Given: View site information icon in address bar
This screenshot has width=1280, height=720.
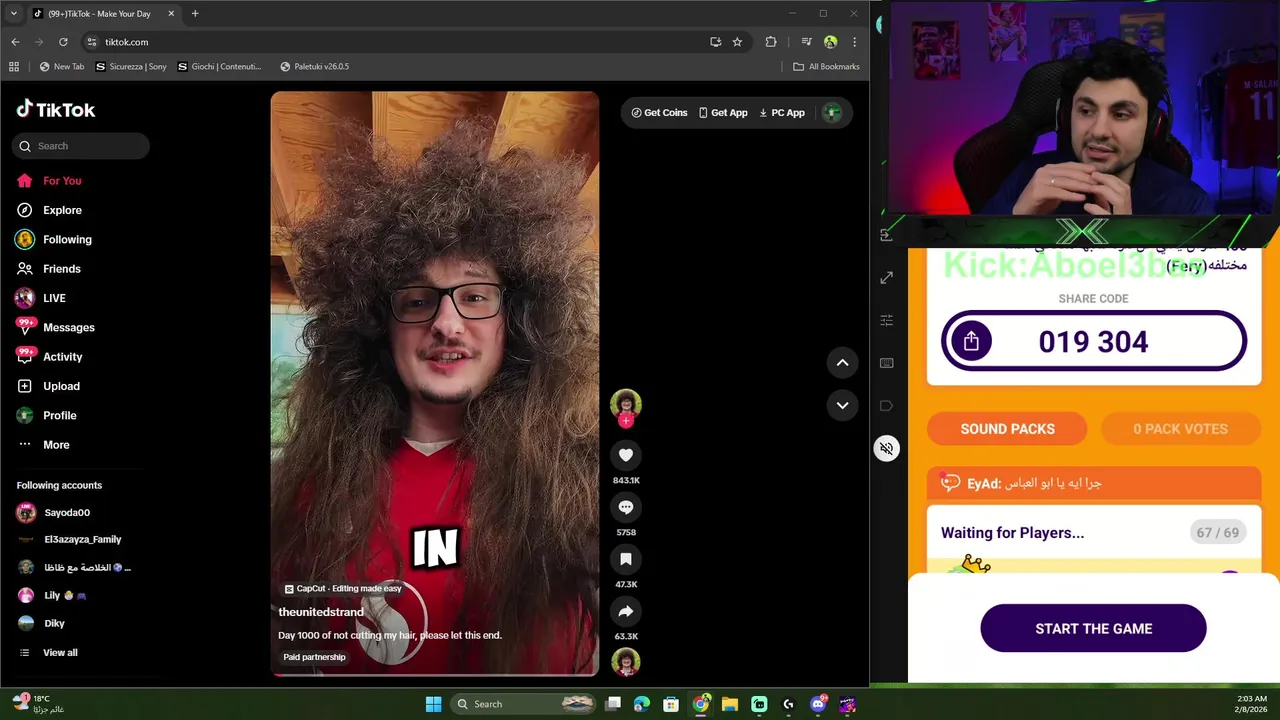Looking at the screenshot, I should click(x=92, y=42).
